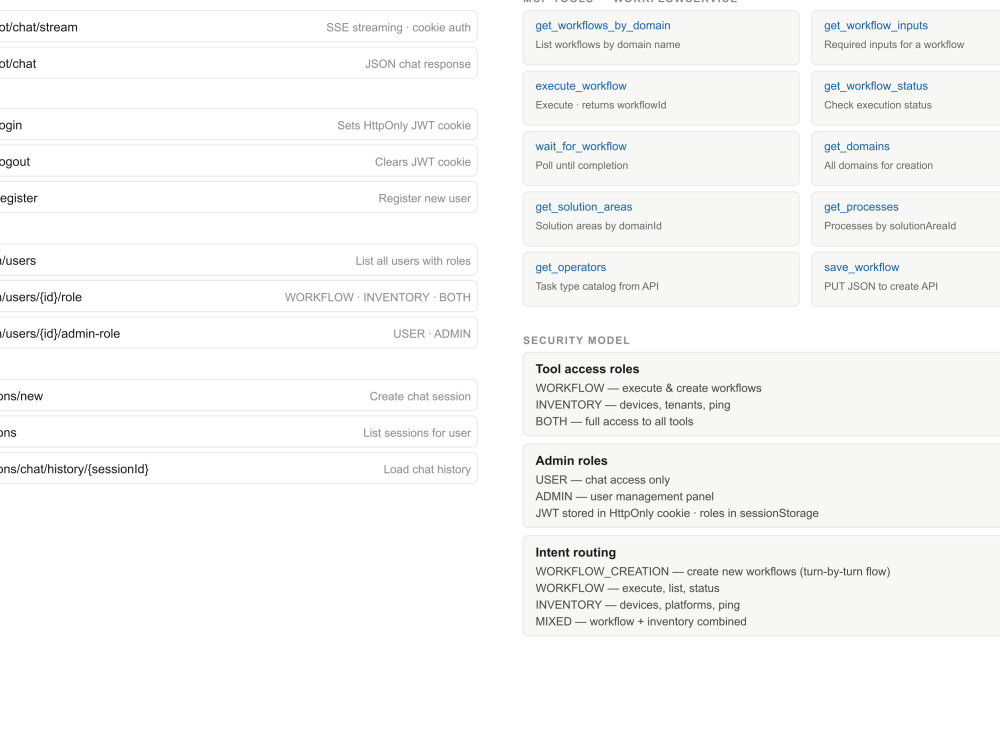
Task: Click the 'Register new user' description
Action: (425, 198)
